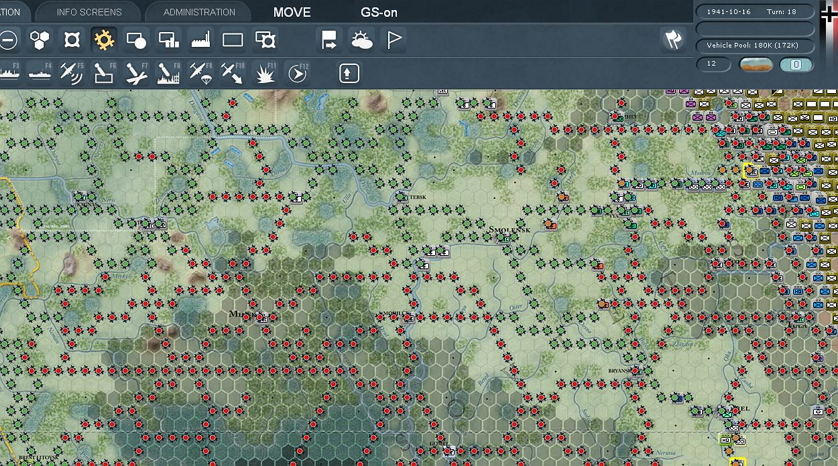This screenshot has width=838, height=466.
Task: Select the F9 air transport parachute mode
Action: pos(200,73)
